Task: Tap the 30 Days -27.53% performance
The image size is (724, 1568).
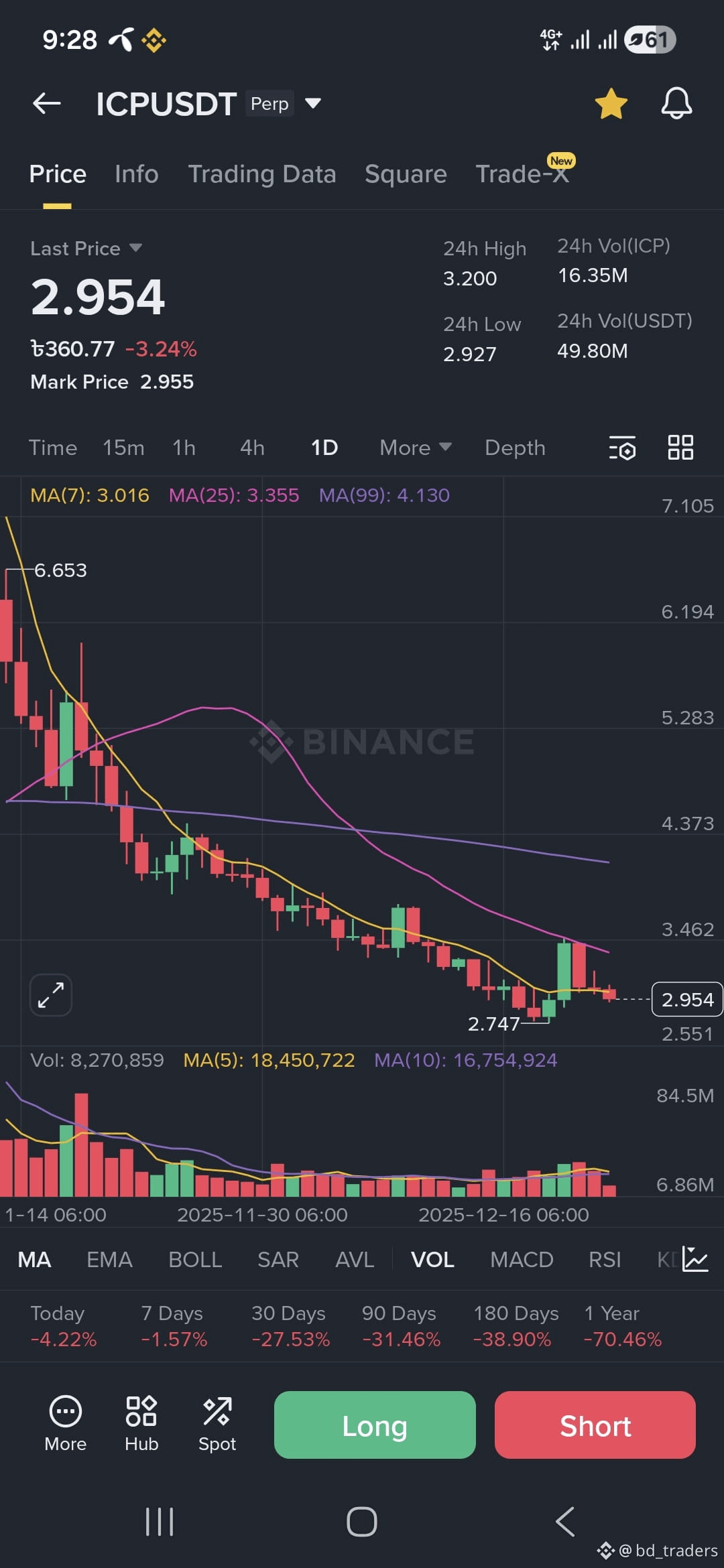Action: [x=291, y=1326]
